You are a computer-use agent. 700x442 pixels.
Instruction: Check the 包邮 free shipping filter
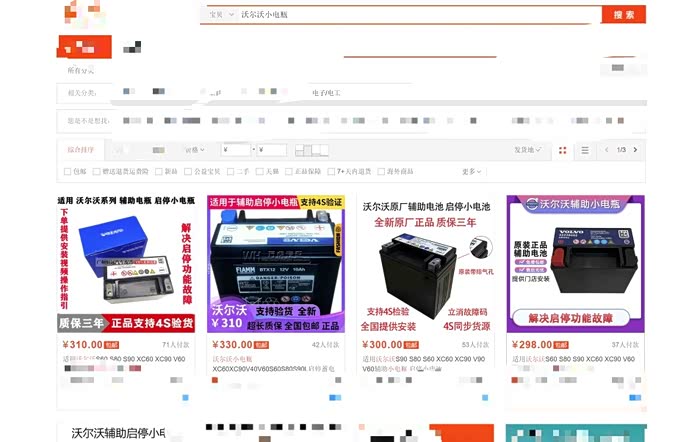click(67, 171)
